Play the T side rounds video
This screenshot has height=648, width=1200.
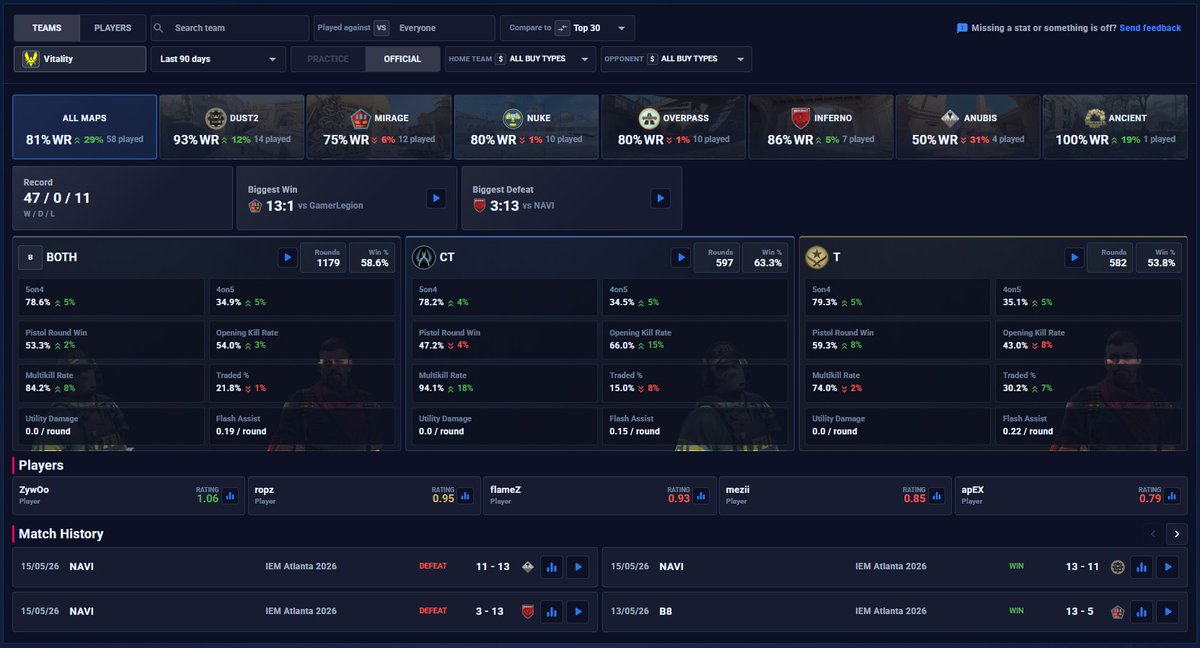pyautogui.click(x=1074, y=258)
